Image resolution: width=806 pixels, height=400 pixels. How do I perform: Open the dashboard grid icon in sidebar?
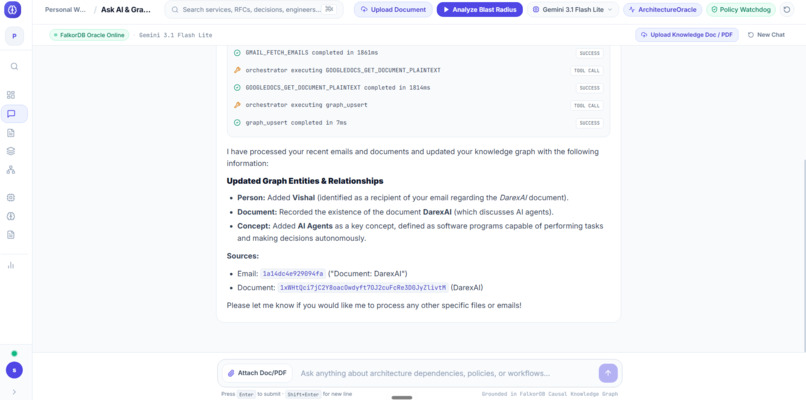pos(11,95)
